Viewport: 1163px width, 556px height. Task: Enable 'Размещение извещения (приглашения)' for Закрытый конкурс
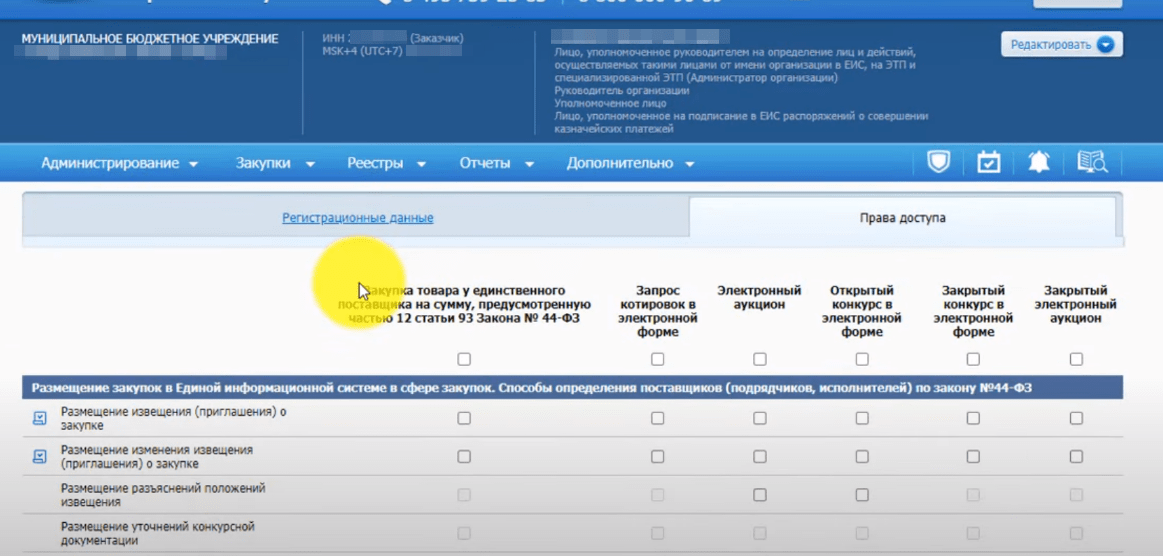(x=973, y=418)
